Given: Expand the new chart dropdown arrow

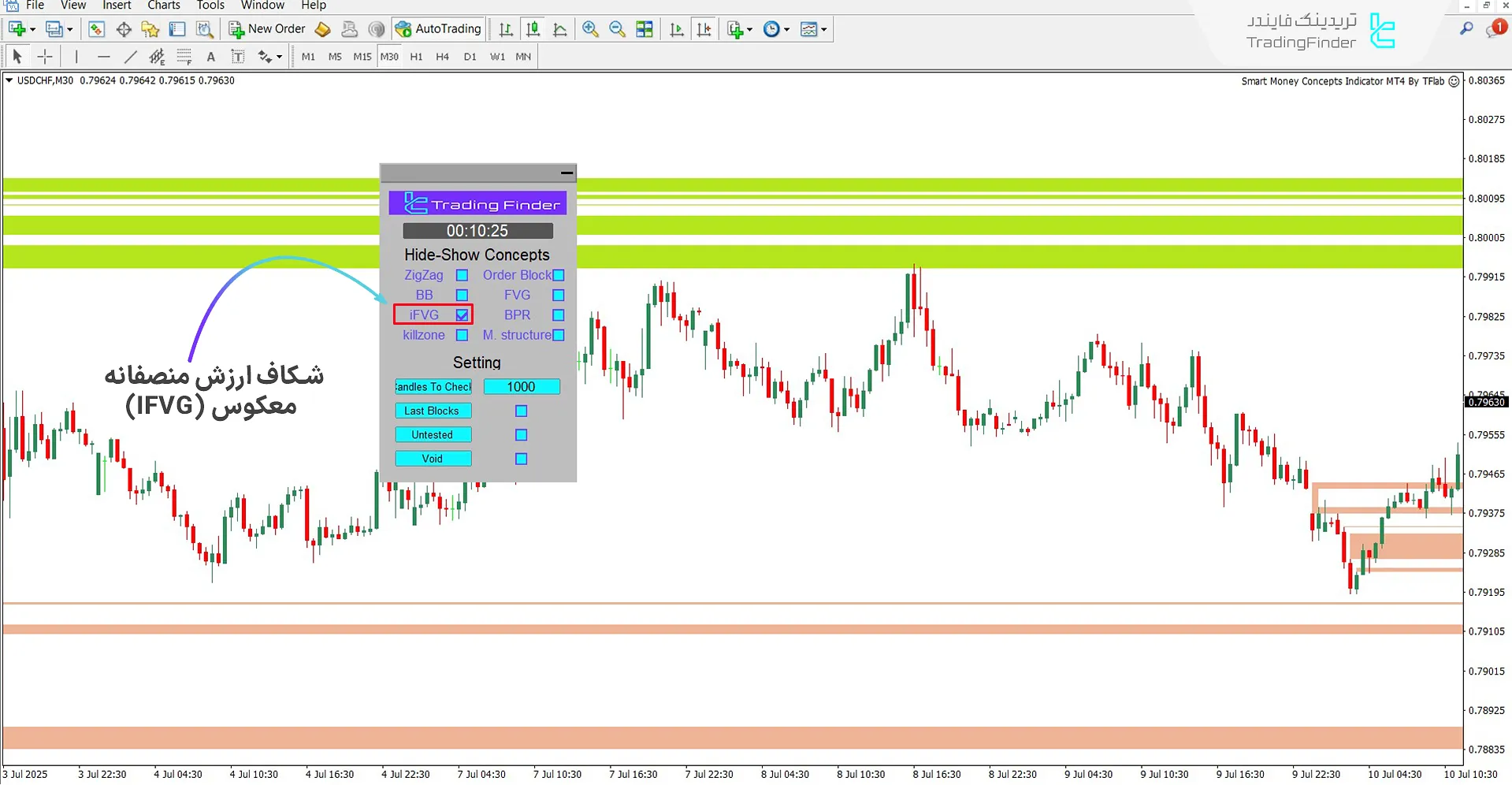Looking at the screenshot, I should point(32,30).
